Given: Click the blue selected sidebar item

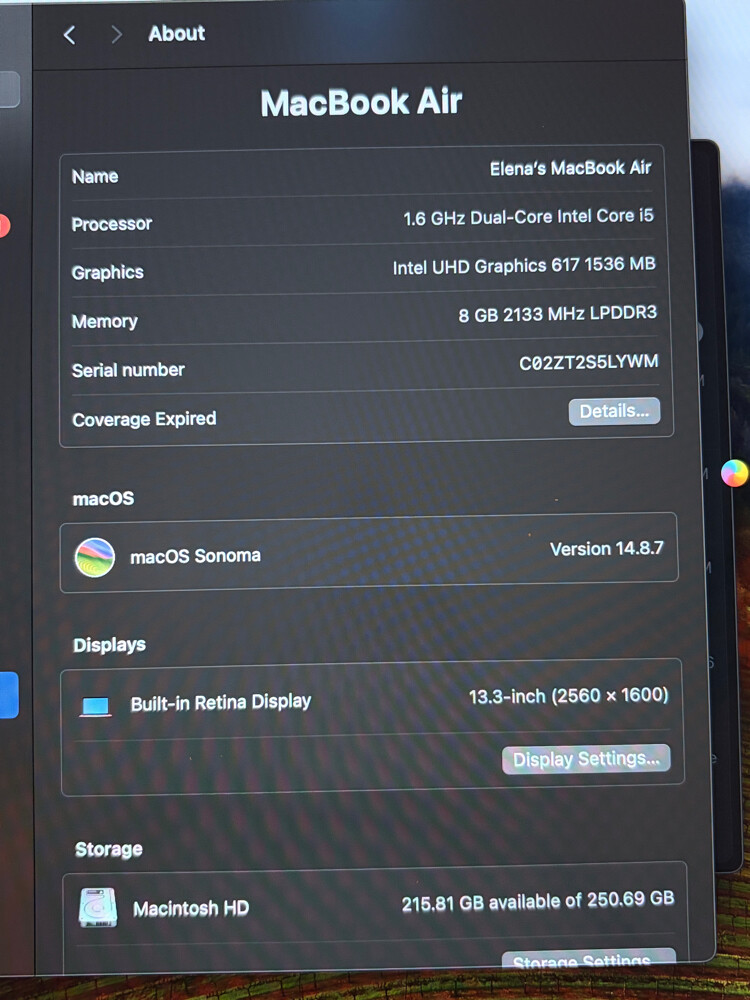Looking at the screenshot, I should 9,695.
